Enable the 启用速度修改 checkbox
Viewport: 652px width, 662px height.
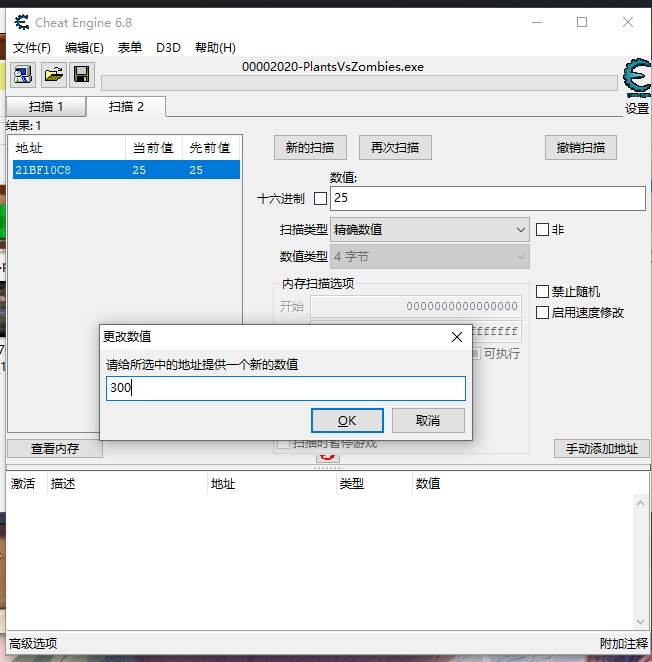coord(542,312)
